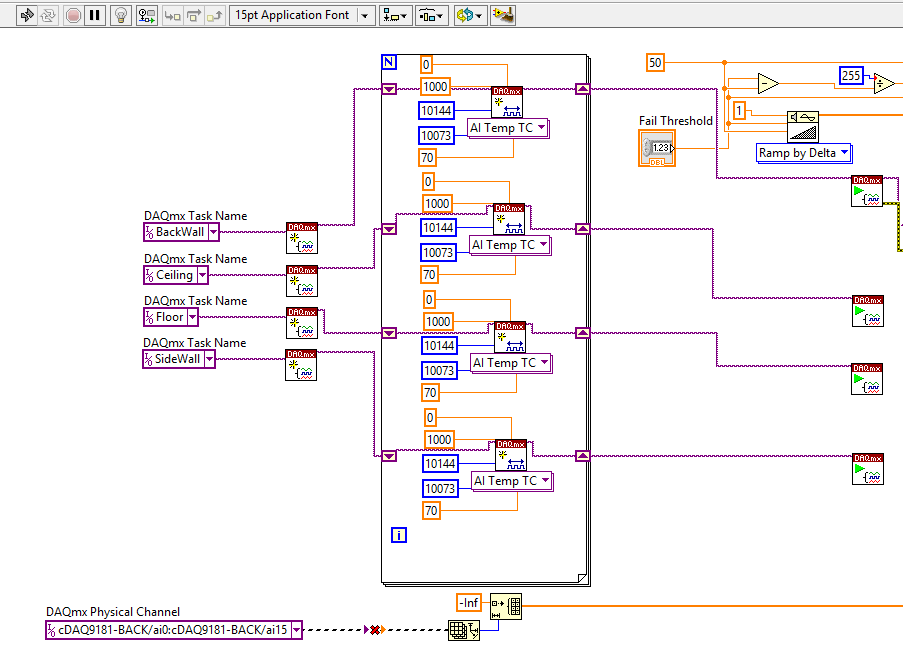This screenshot has width=903, height=653.
Task: Click the For Loop N count terminal
Action: (389, 62)
